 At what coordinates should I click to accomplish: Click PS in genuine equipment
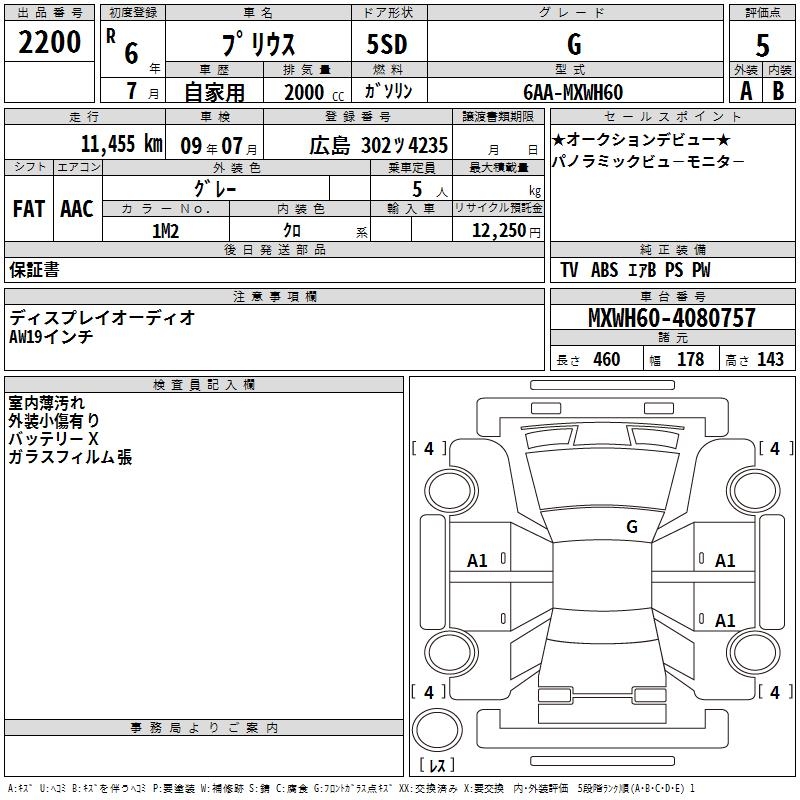pyautogui.click(x=673, y=270)
